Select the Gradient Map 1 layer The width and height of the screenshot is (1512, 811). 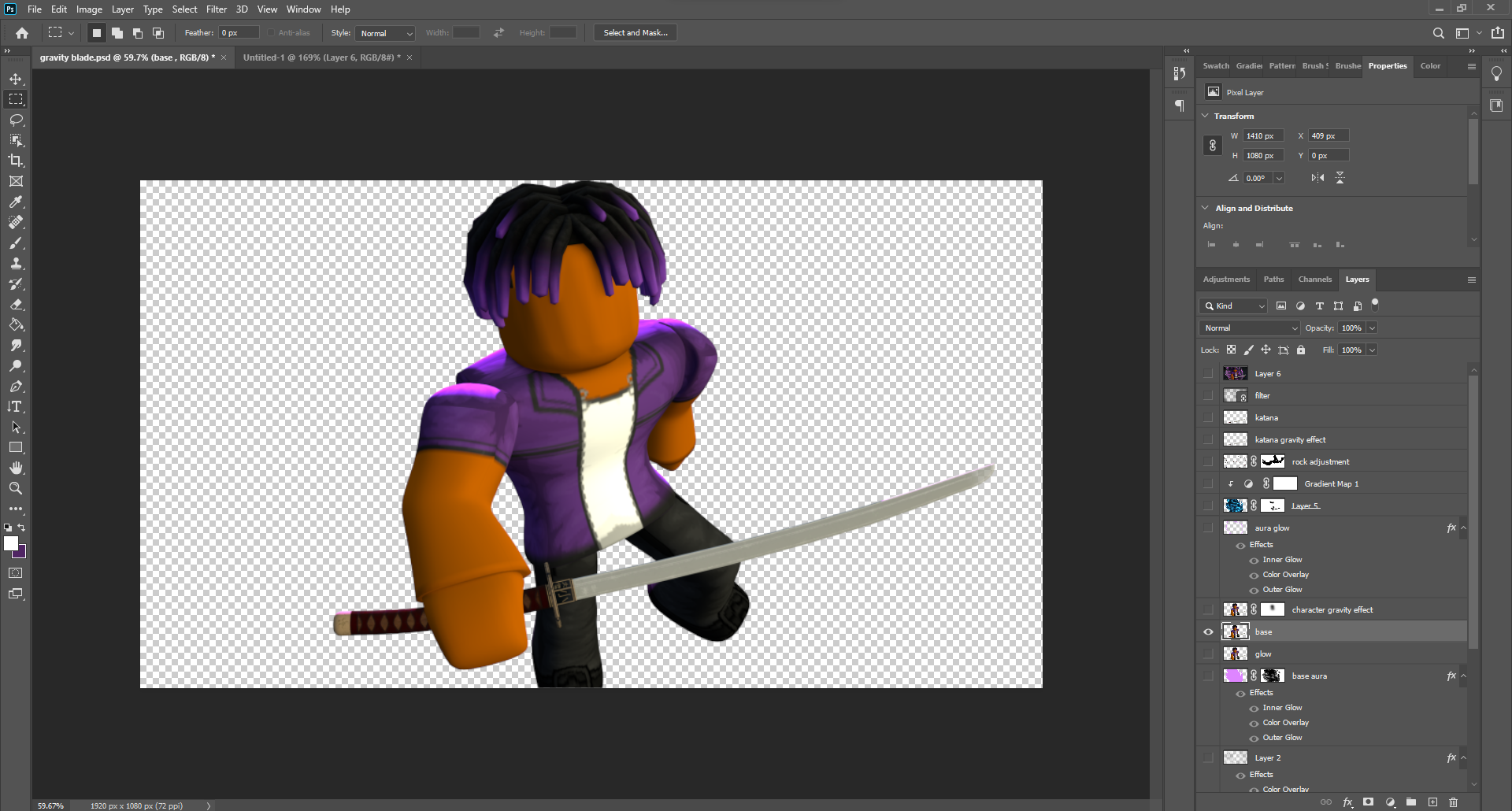click(1332, 483)
